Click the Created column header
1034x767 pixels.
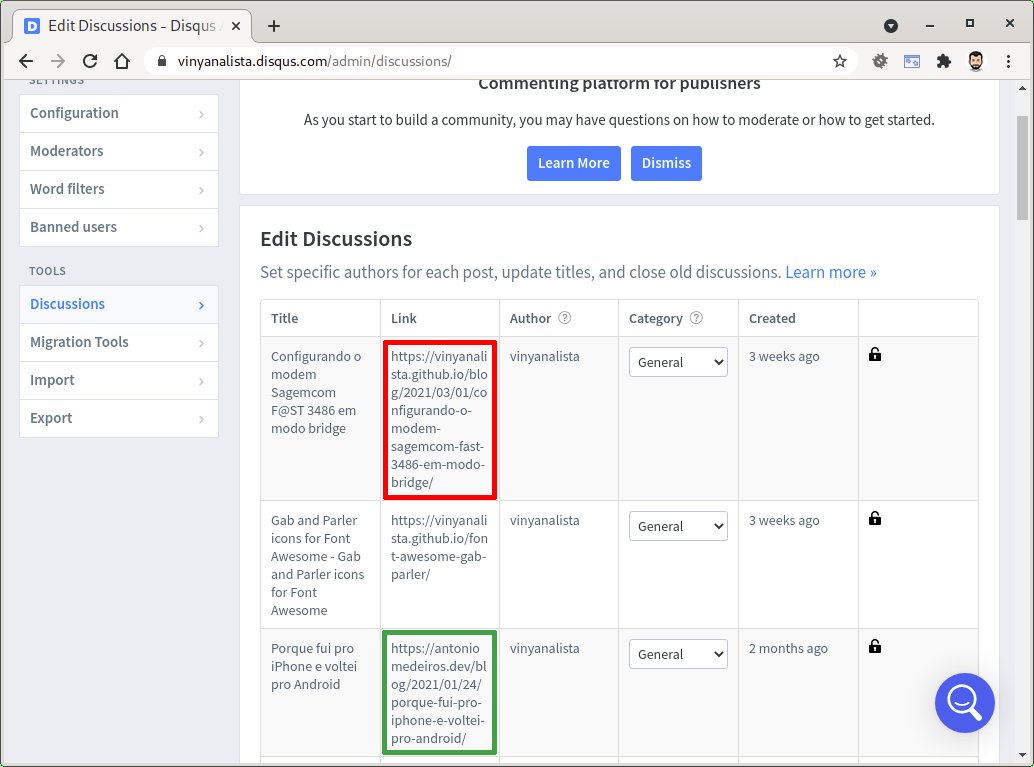772,318
